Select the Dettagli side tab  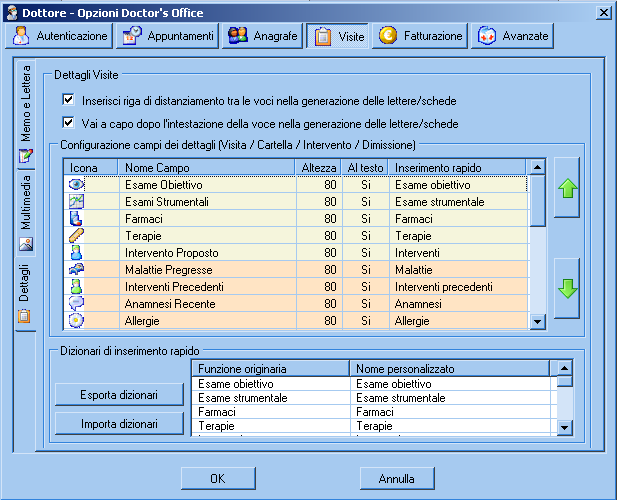click(x=25, y=293)
